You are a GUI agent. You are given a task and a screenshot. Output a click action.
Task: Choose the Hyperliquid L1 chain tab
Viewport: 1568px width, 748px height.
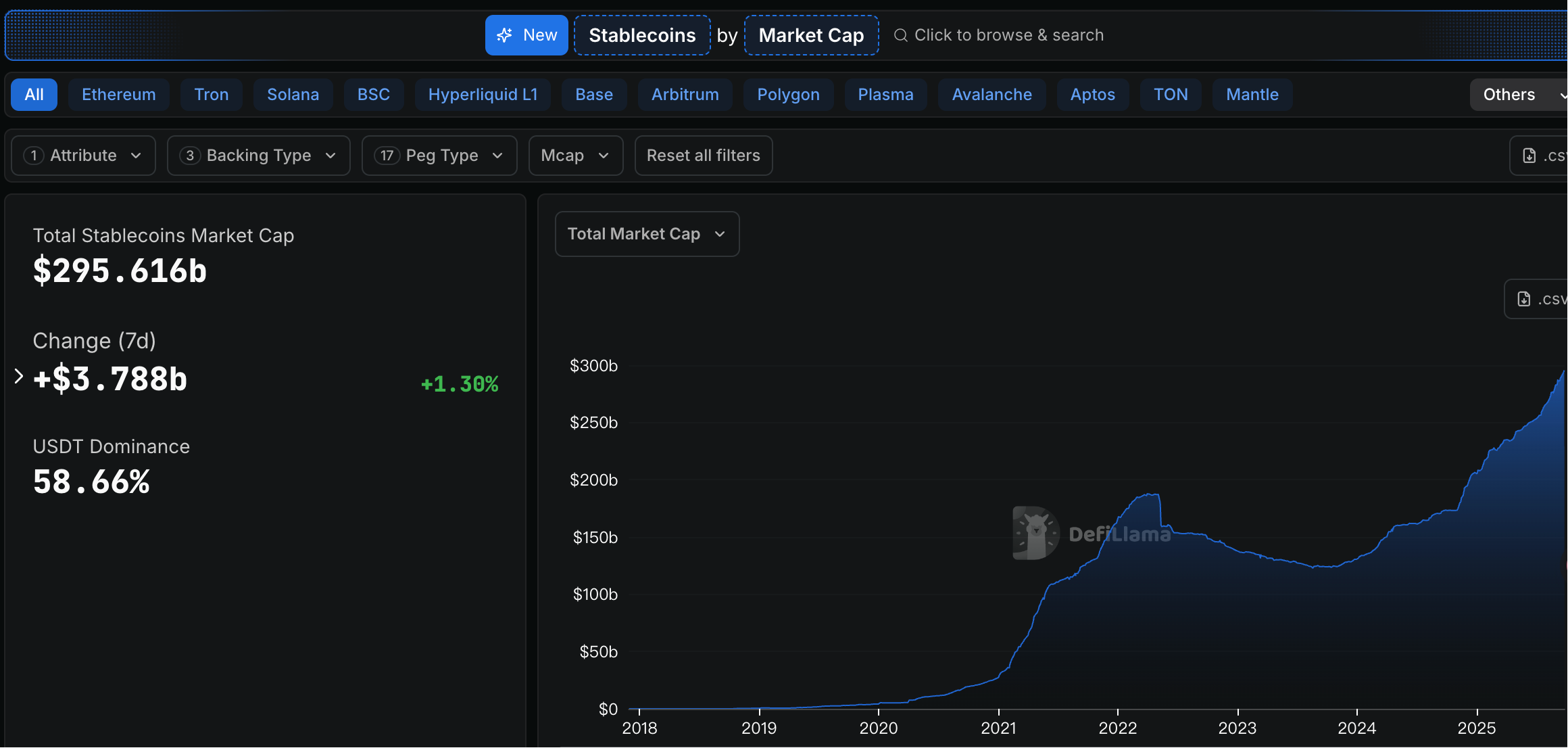coord(483,95)
